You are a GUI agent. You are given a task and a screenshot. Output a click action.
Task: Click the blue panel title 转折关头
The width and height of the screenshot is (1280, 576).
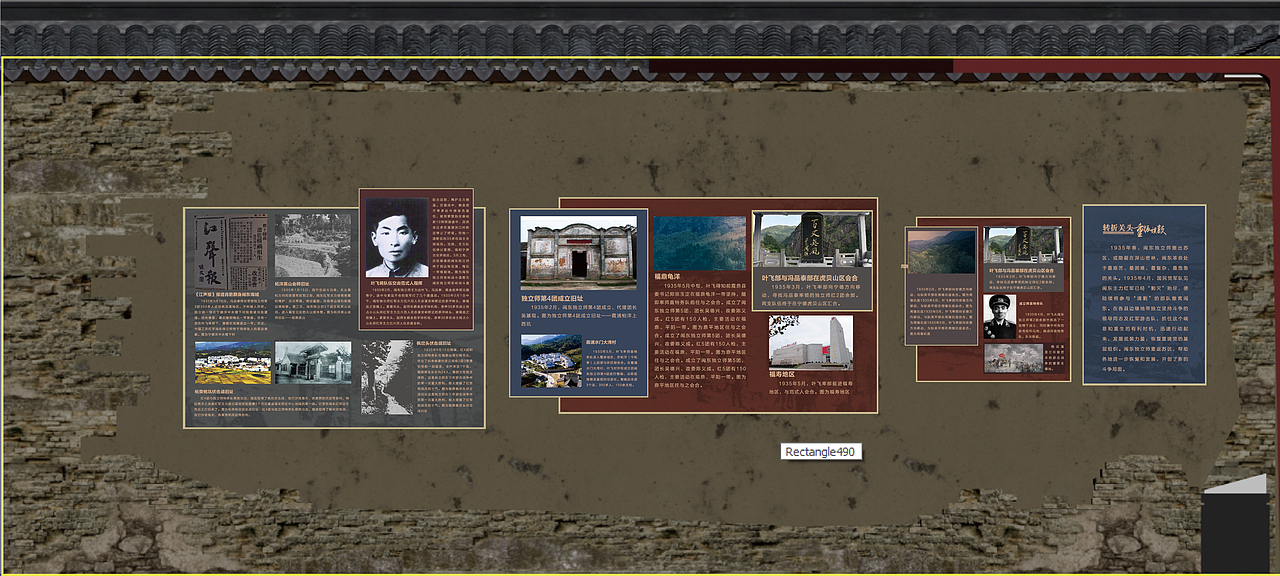[1116, 228]
